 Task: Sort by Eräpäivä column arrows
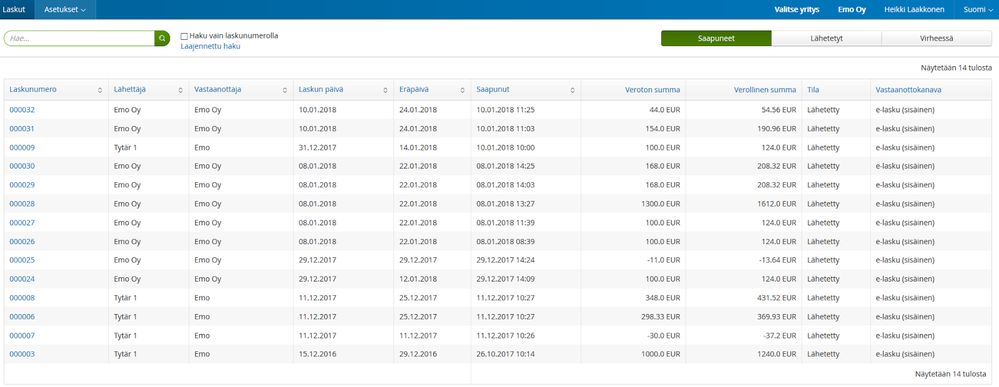[x=463, y=90]
